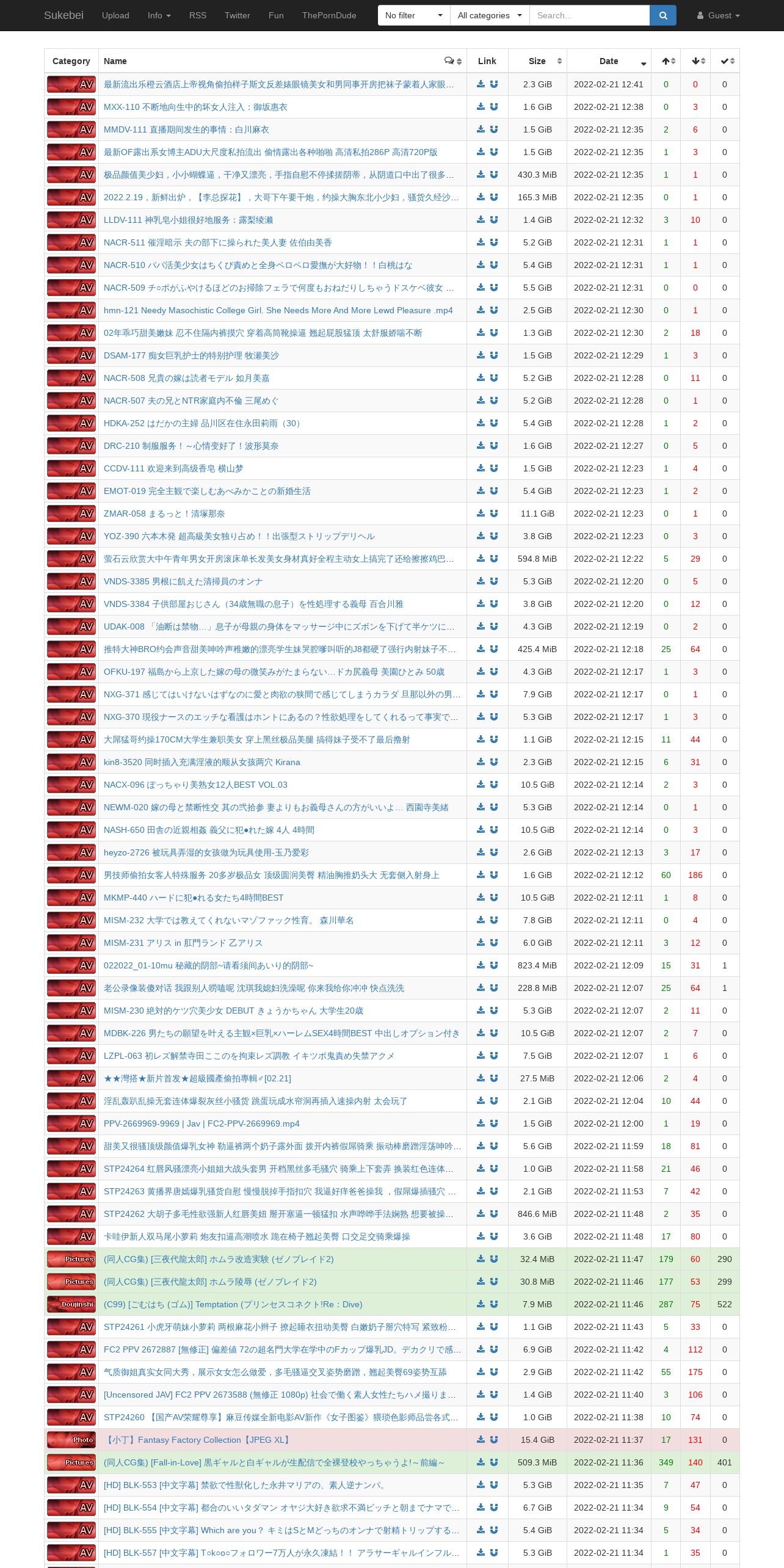Open magnet link for VNDS-3385 row
This screenshot has height=1568, width=784.
tap(494, 581)
